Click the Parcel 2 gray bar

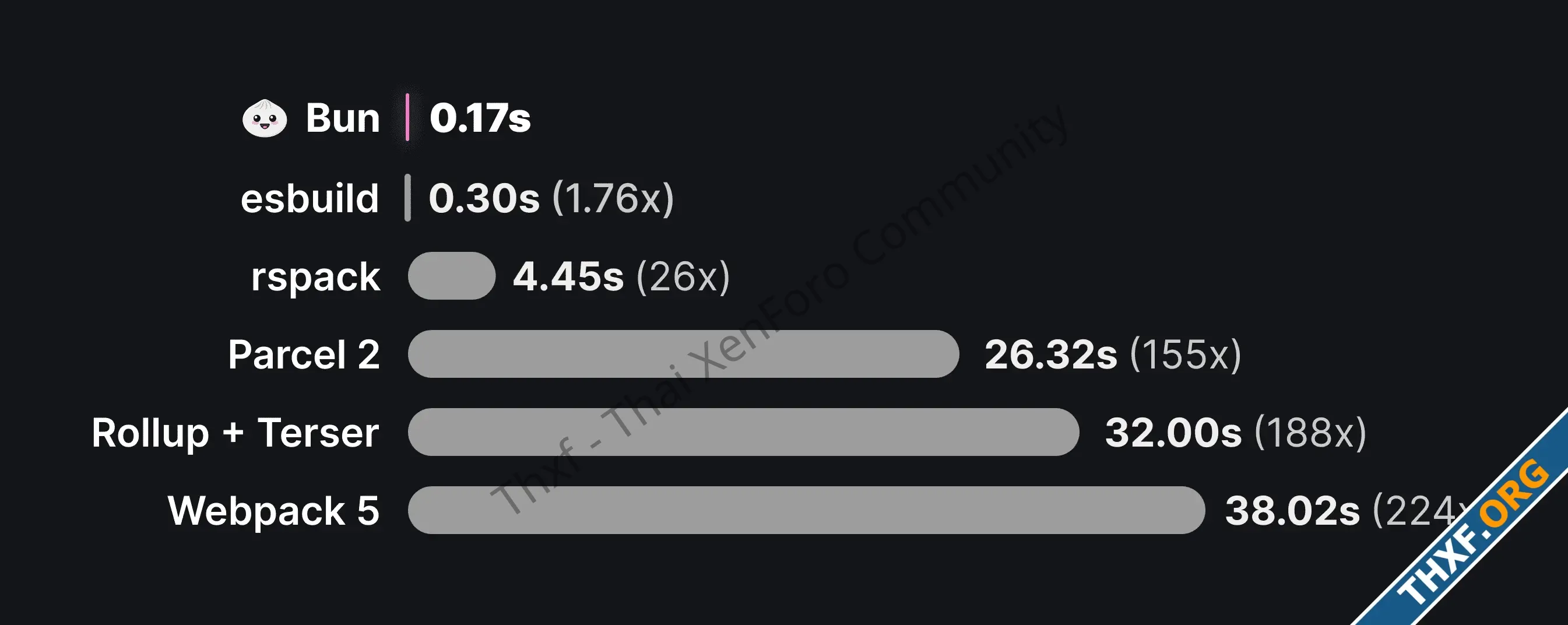[683, 354]
